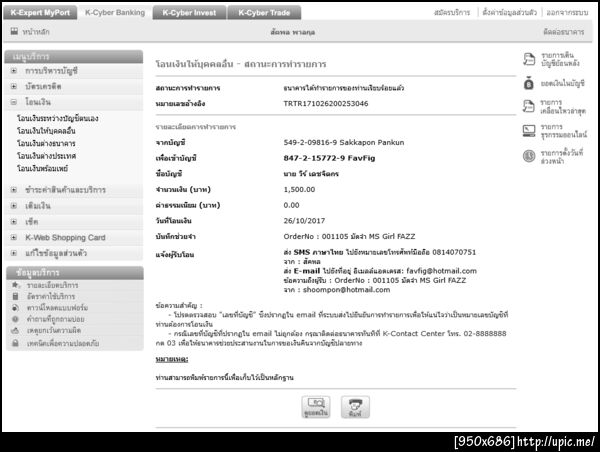Open ตั้งค่าข้อมูลส่วนตัว settings link
The height and width of the screenshot is (452, 600).
point(509,13)
